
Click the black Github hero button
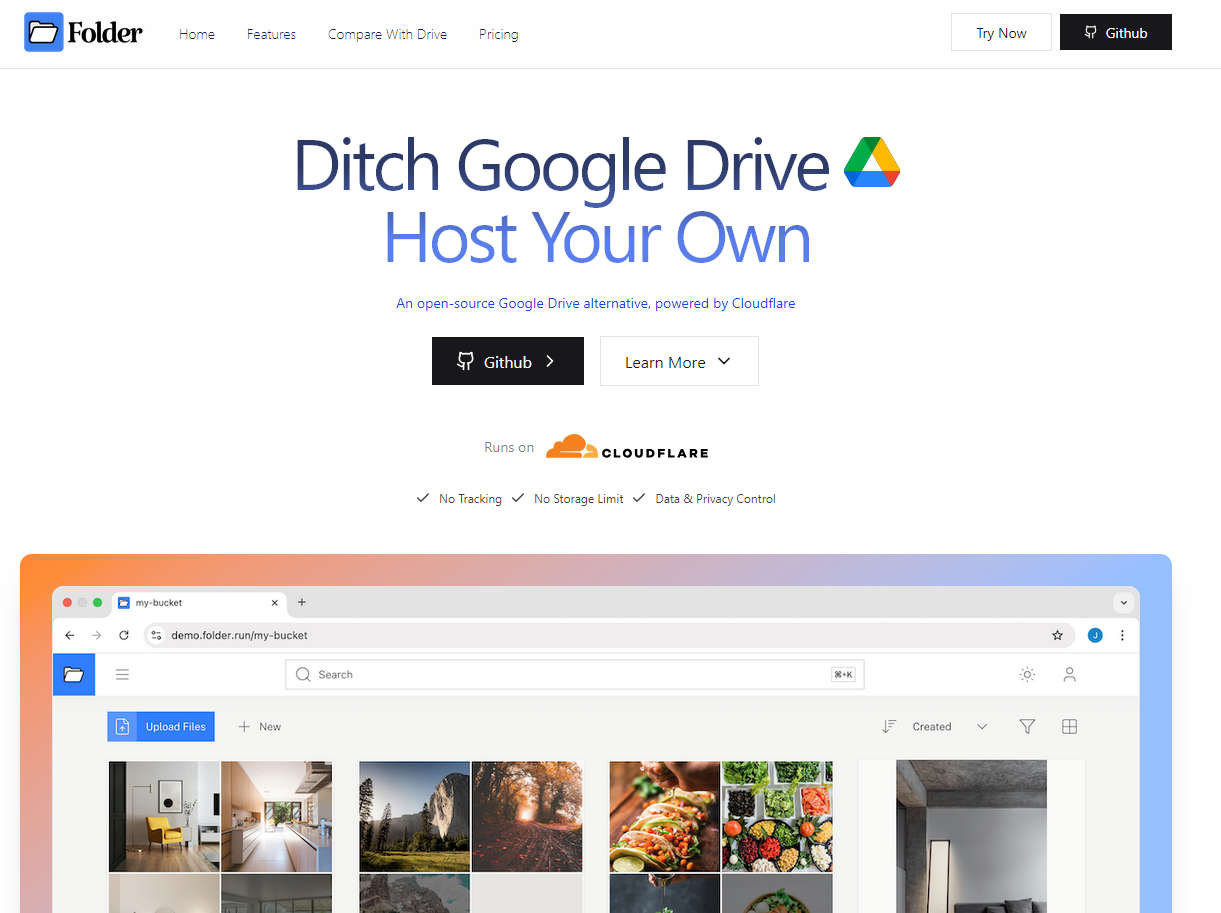pyautogui.click(x=507, y=361)
